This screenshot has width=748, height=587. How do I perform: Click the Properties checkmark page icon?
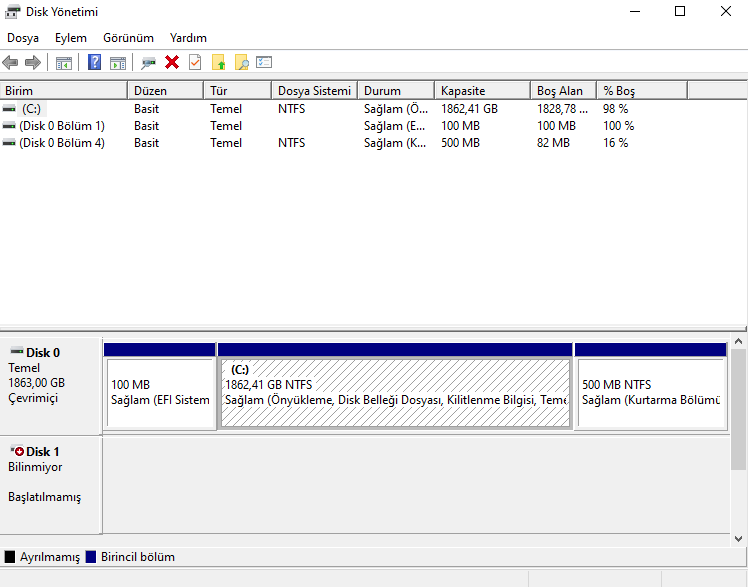[195, 62]
